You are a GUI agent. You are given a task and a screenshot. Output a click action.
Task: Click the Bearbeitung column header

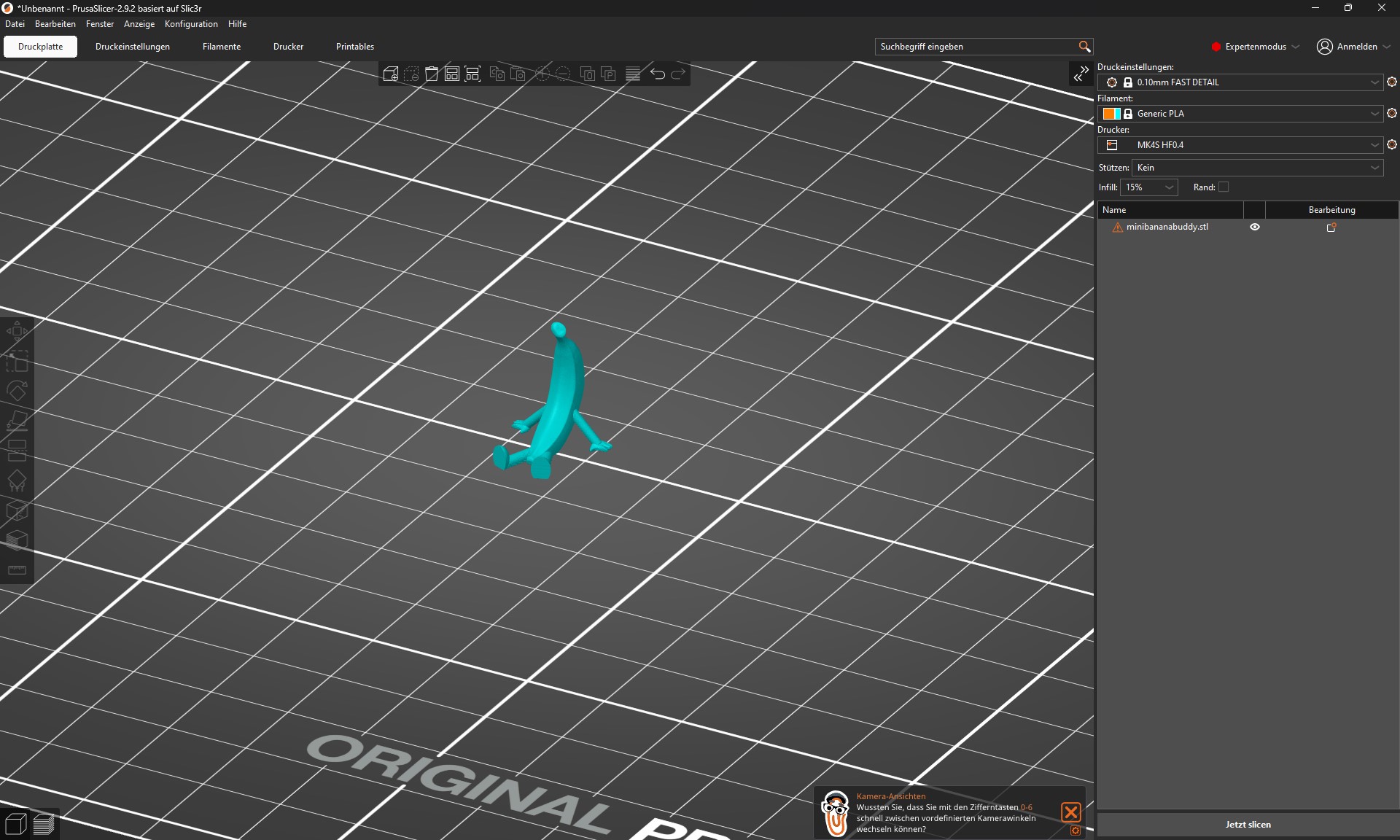[x=1331, y=210]
